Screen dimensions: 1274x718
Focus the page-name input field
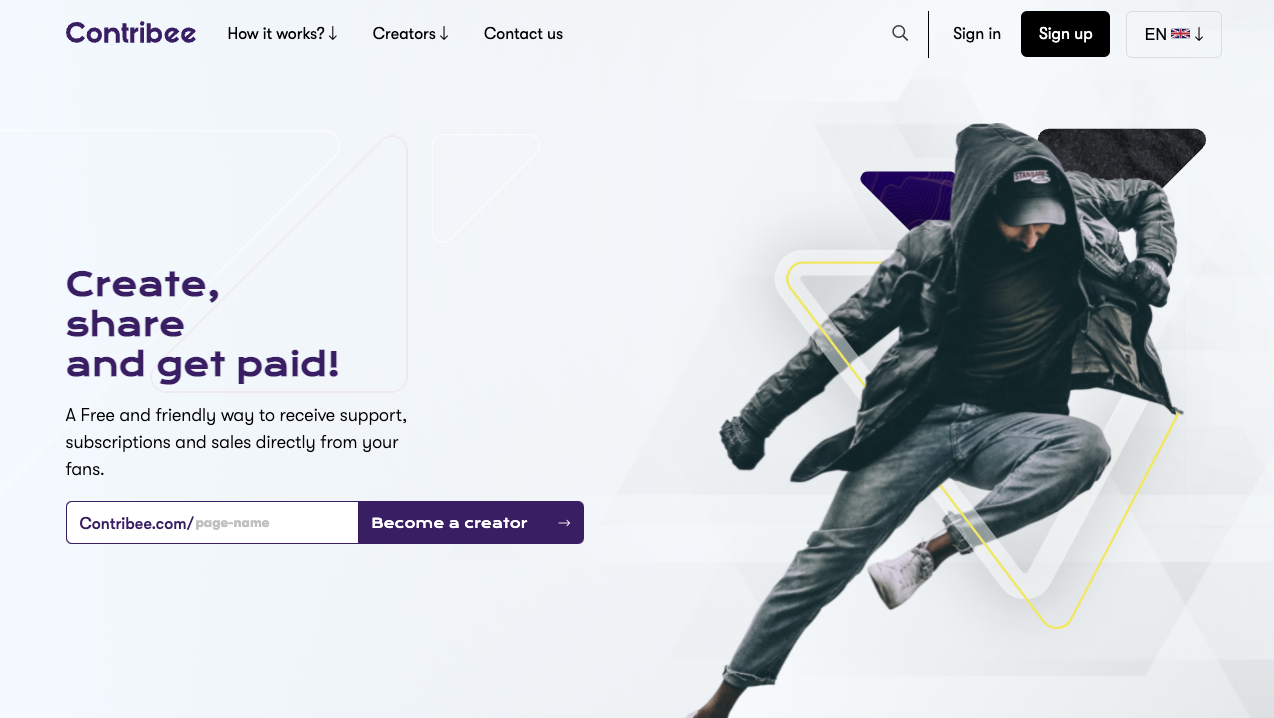click(x=275, y=523)
